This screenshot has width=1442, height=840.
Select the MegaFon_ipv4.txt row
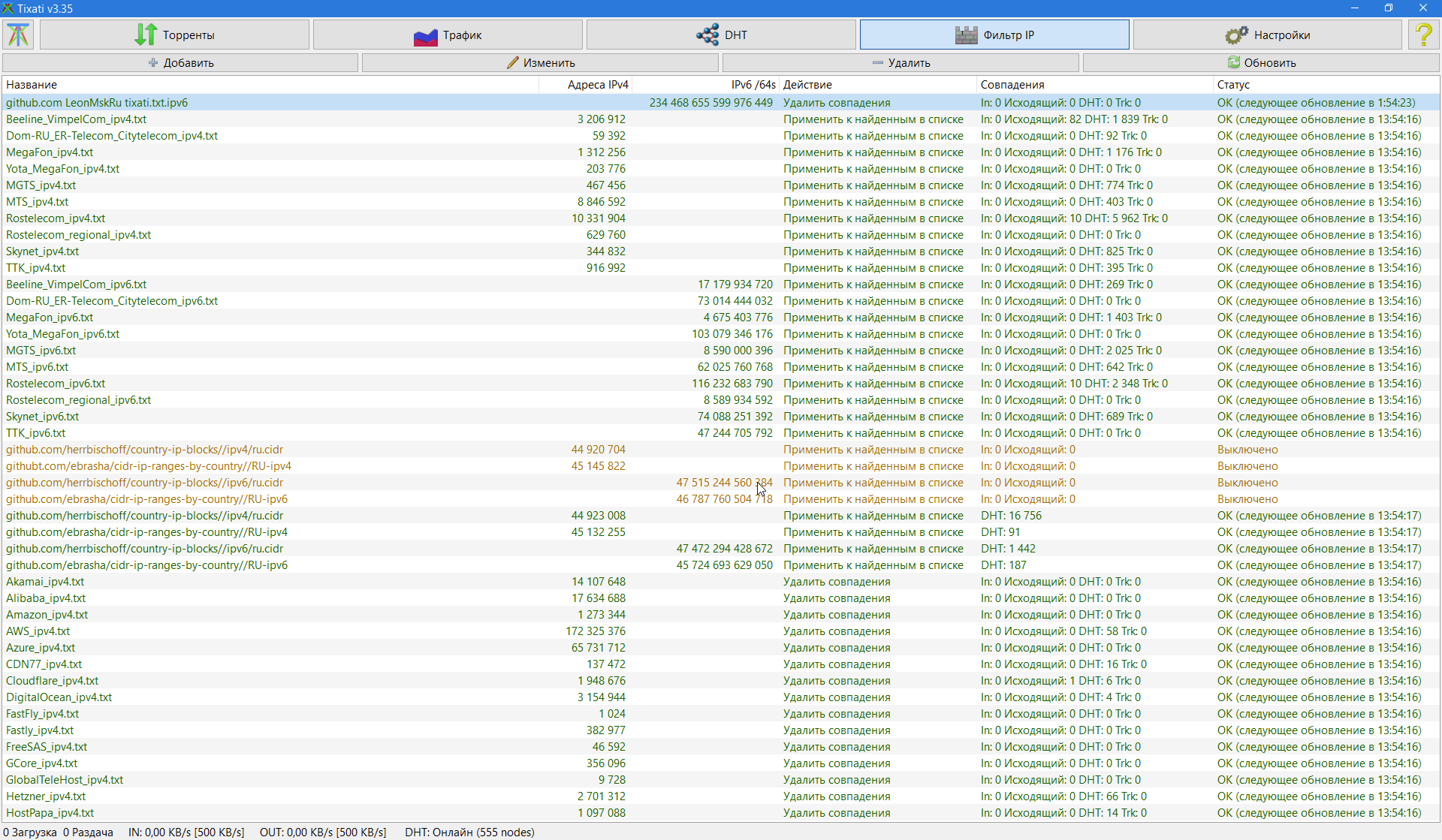point(721,152)
